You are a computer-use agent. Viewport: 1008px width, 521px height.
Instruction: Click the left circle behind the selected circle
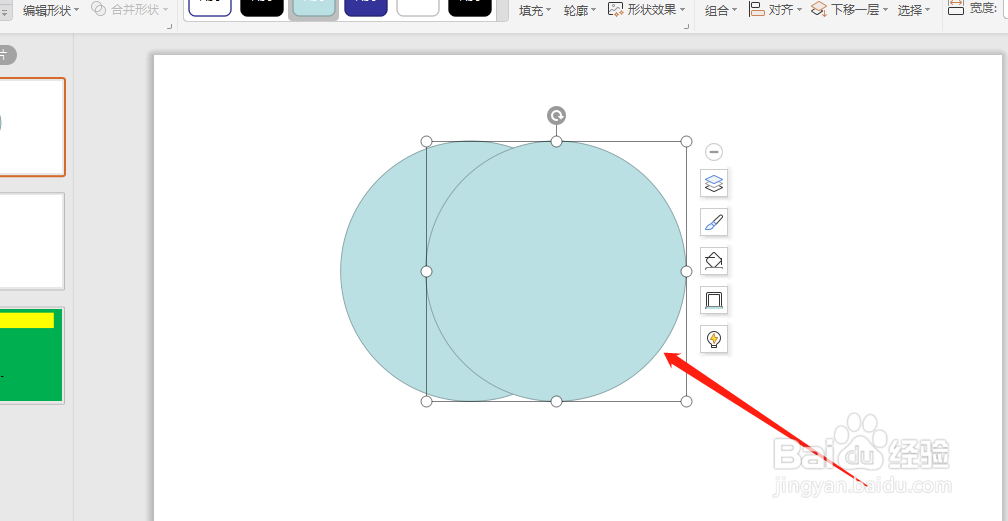click(382, 270)
